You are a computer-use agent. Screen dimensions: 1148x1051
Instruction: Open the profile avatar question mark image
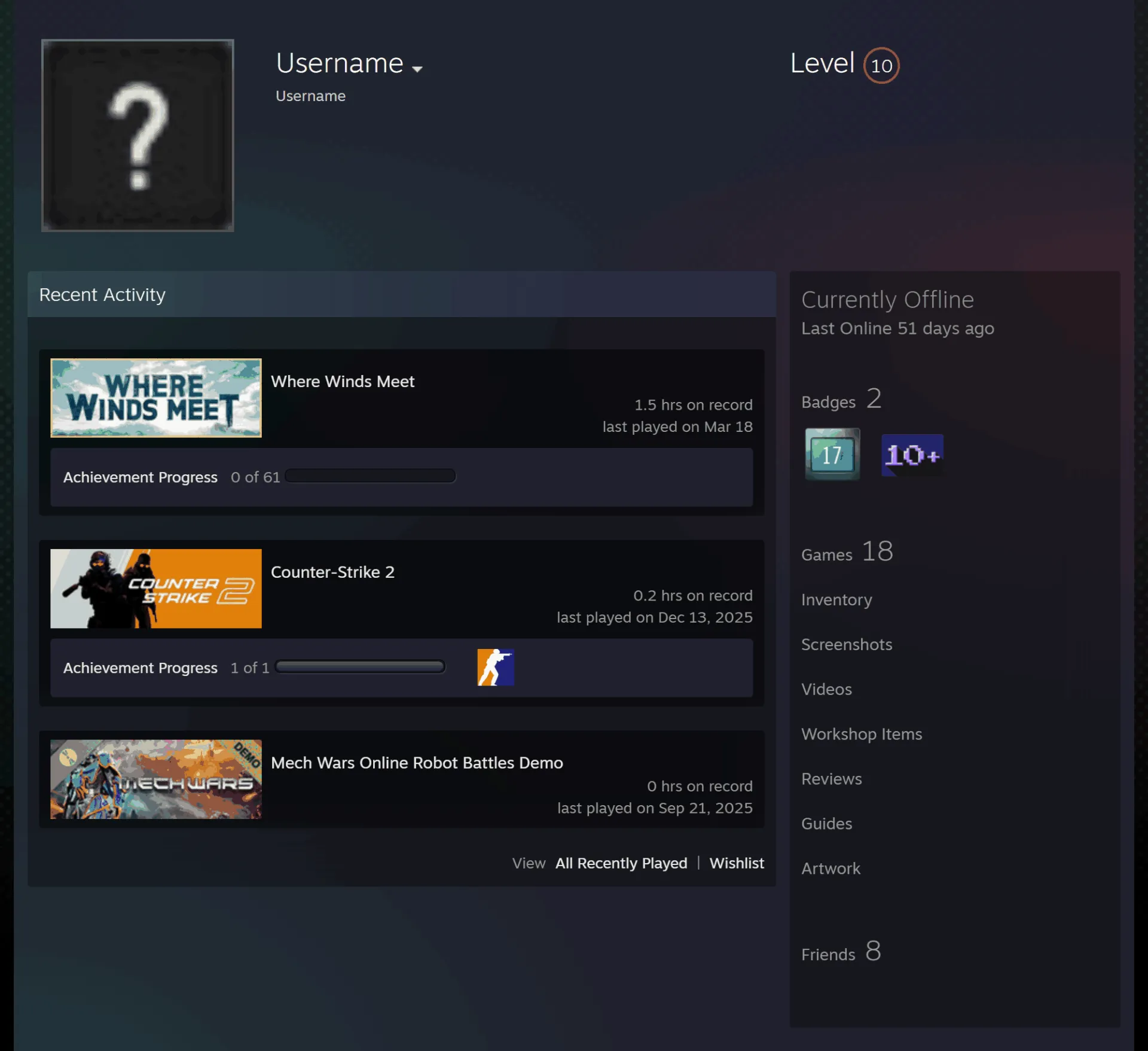click(138, 135)
